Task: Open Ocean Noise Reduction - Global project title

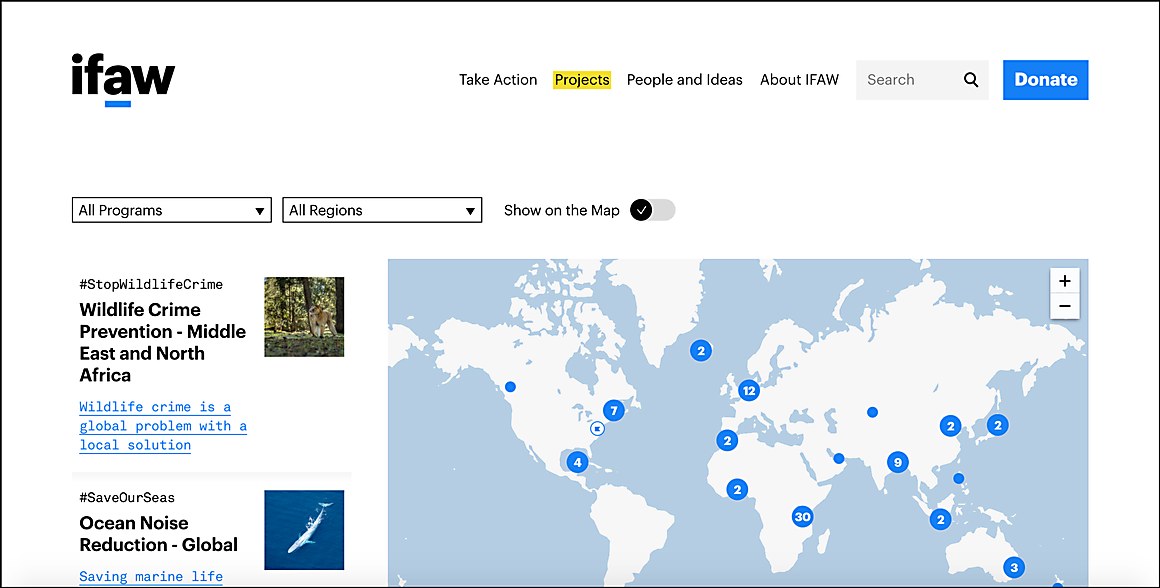Action: coord(158,534)
